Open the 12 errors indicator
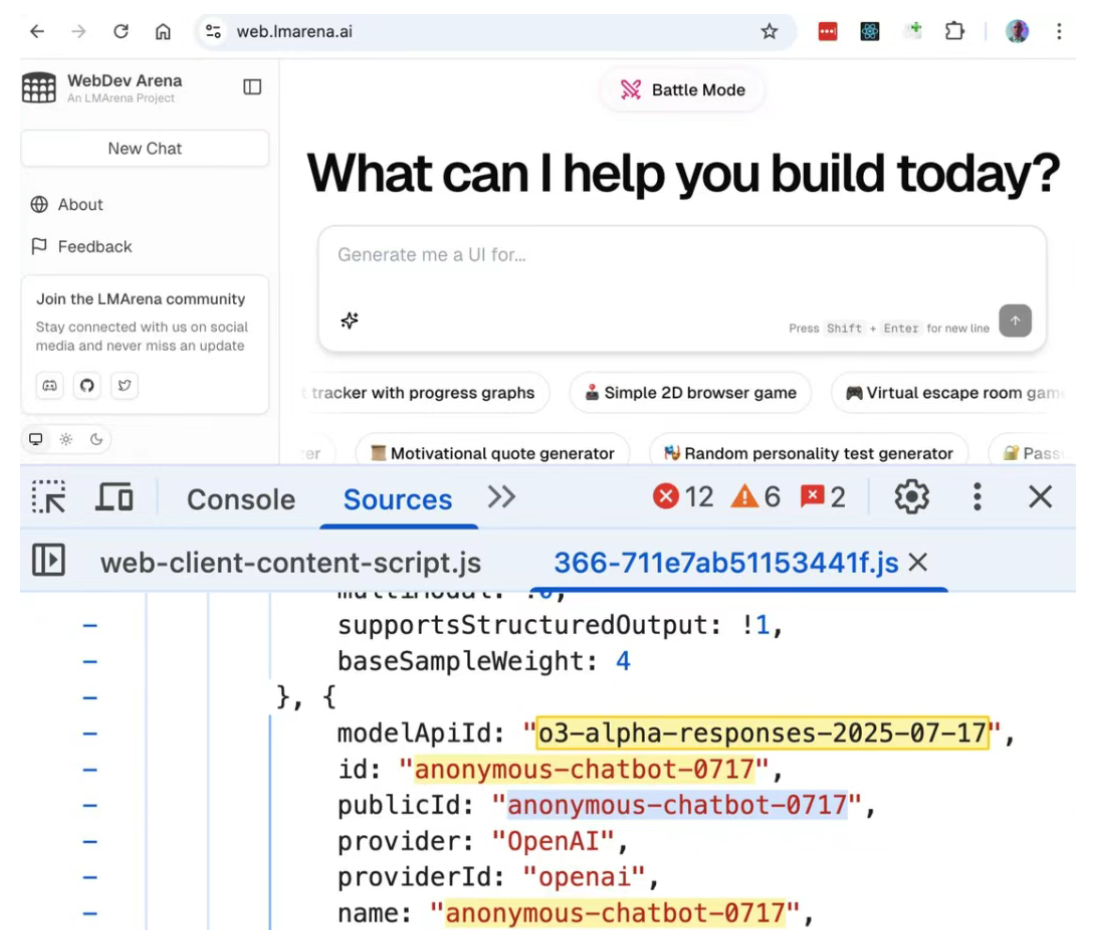Screen dimensions: 1108x930 point(683,497)
